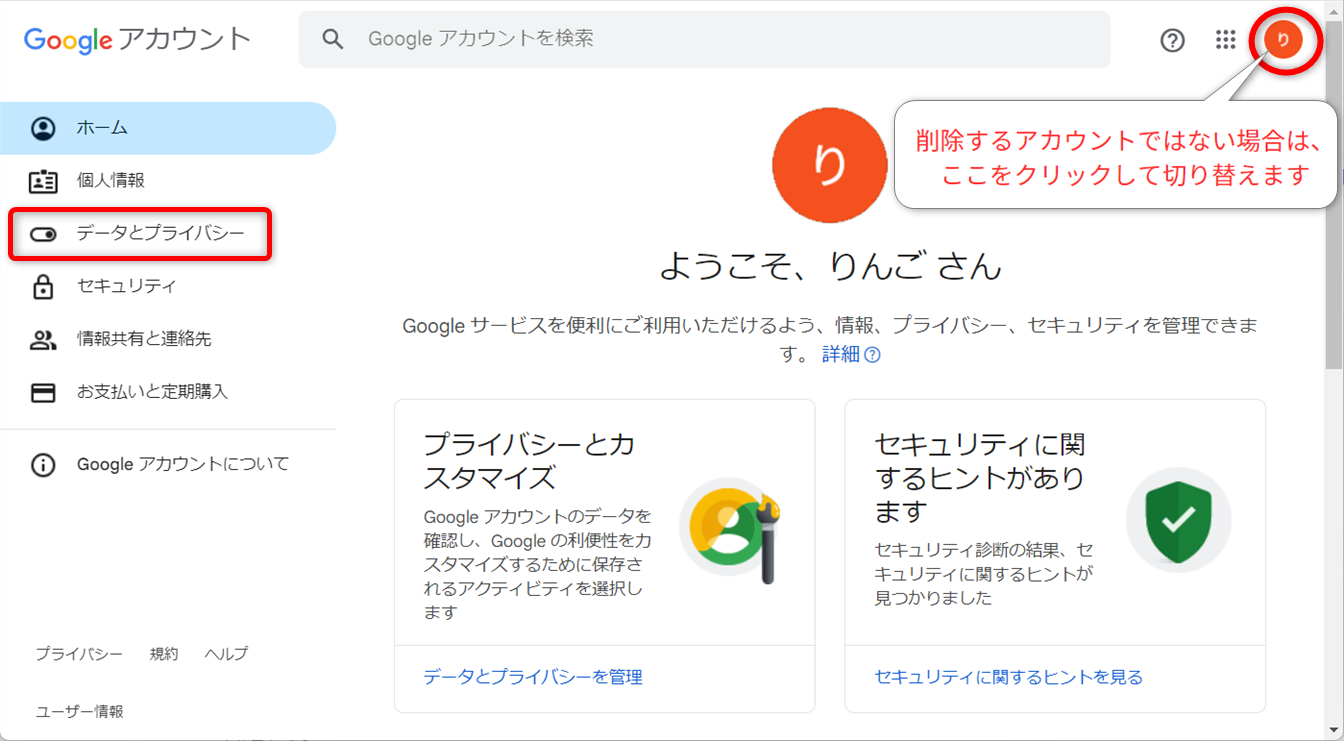Click セキュリティに関するヒントを見る link
The width and height of the screenshot is (1344, 741).
(1008, 678)
